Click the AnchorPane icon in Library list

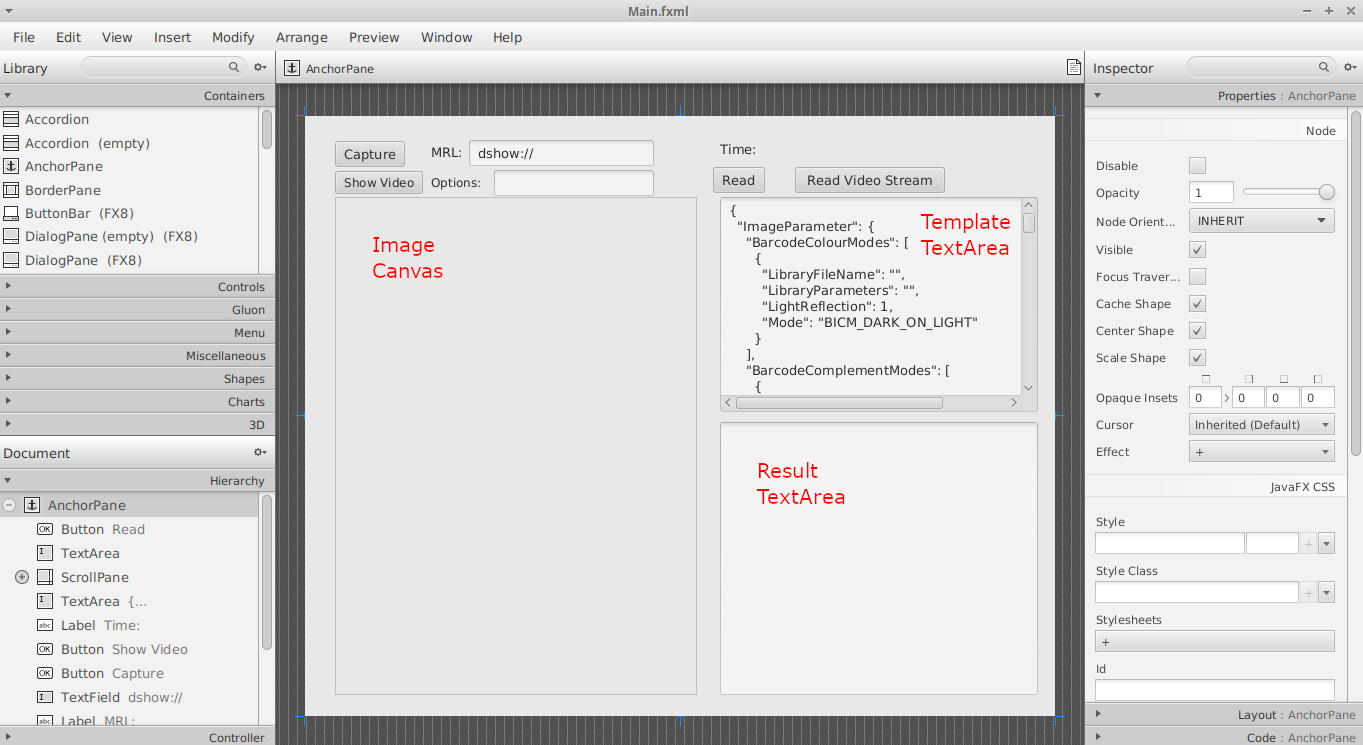pyautogui.click(x=12, y=166)
